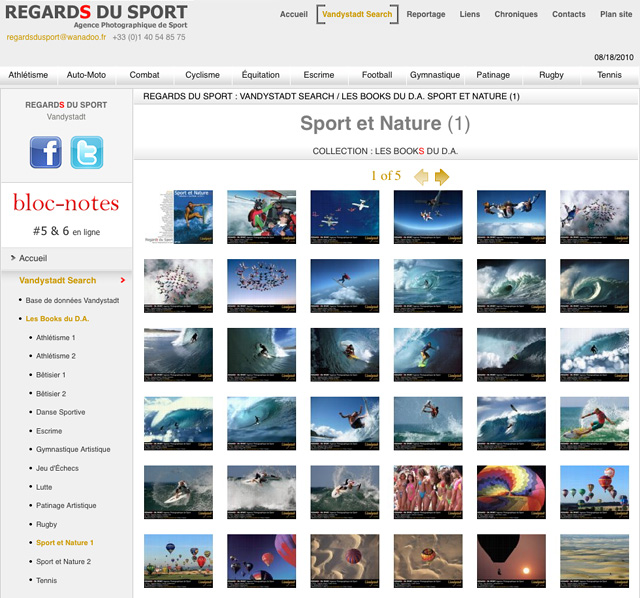Click Accueil in top navigation
This screenshot has width=640, height=598.
[x=293, y=14]
